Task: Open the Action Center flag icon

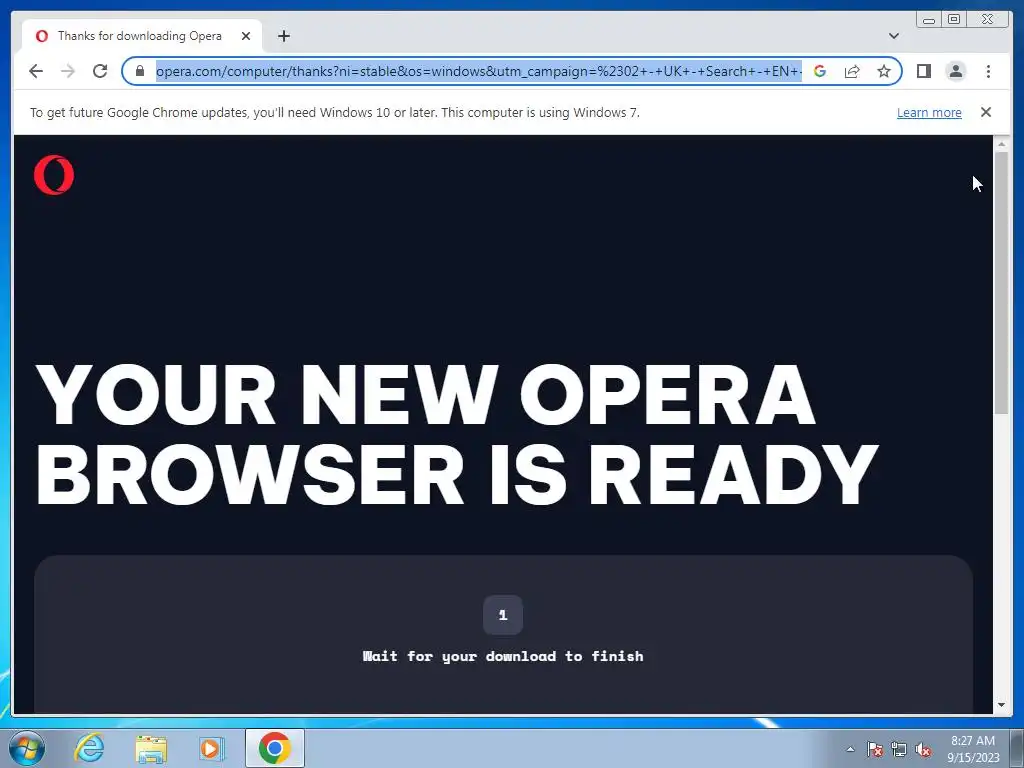Action: pyautogui.click(x=874, y=749)
